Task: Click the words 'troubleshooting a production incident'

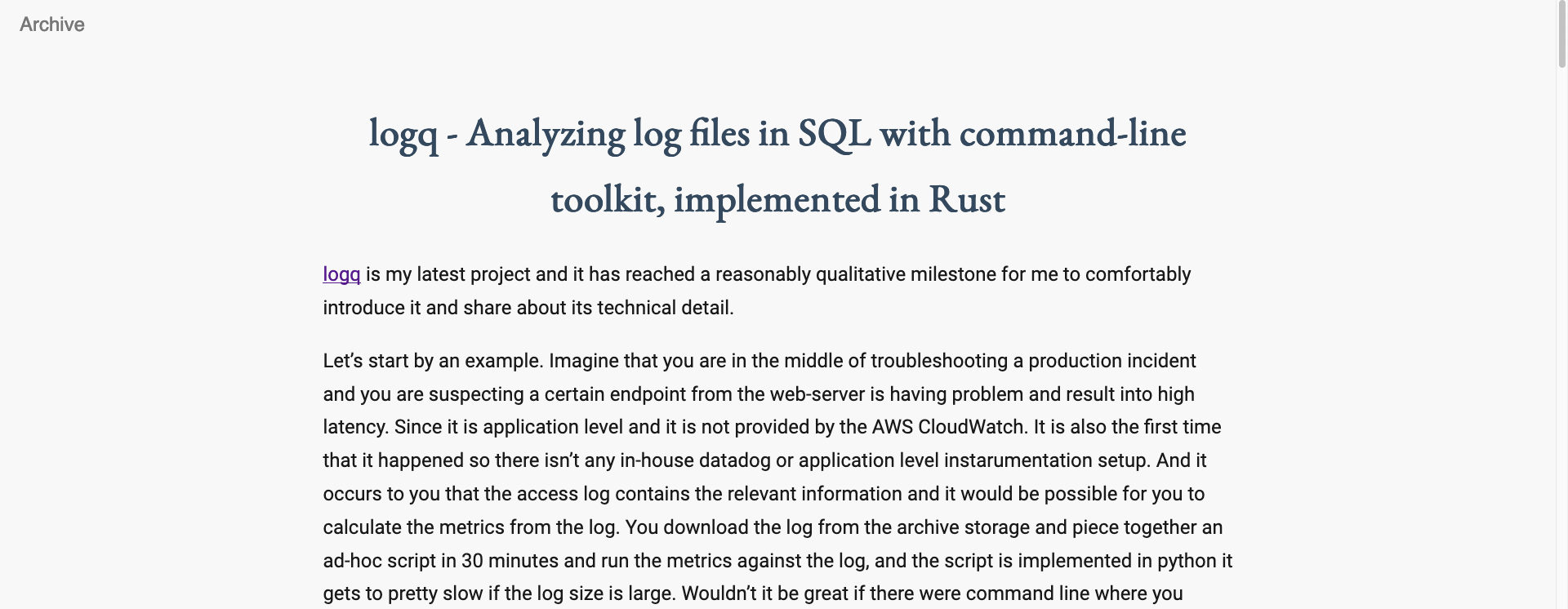Action: click(1033, 361)
